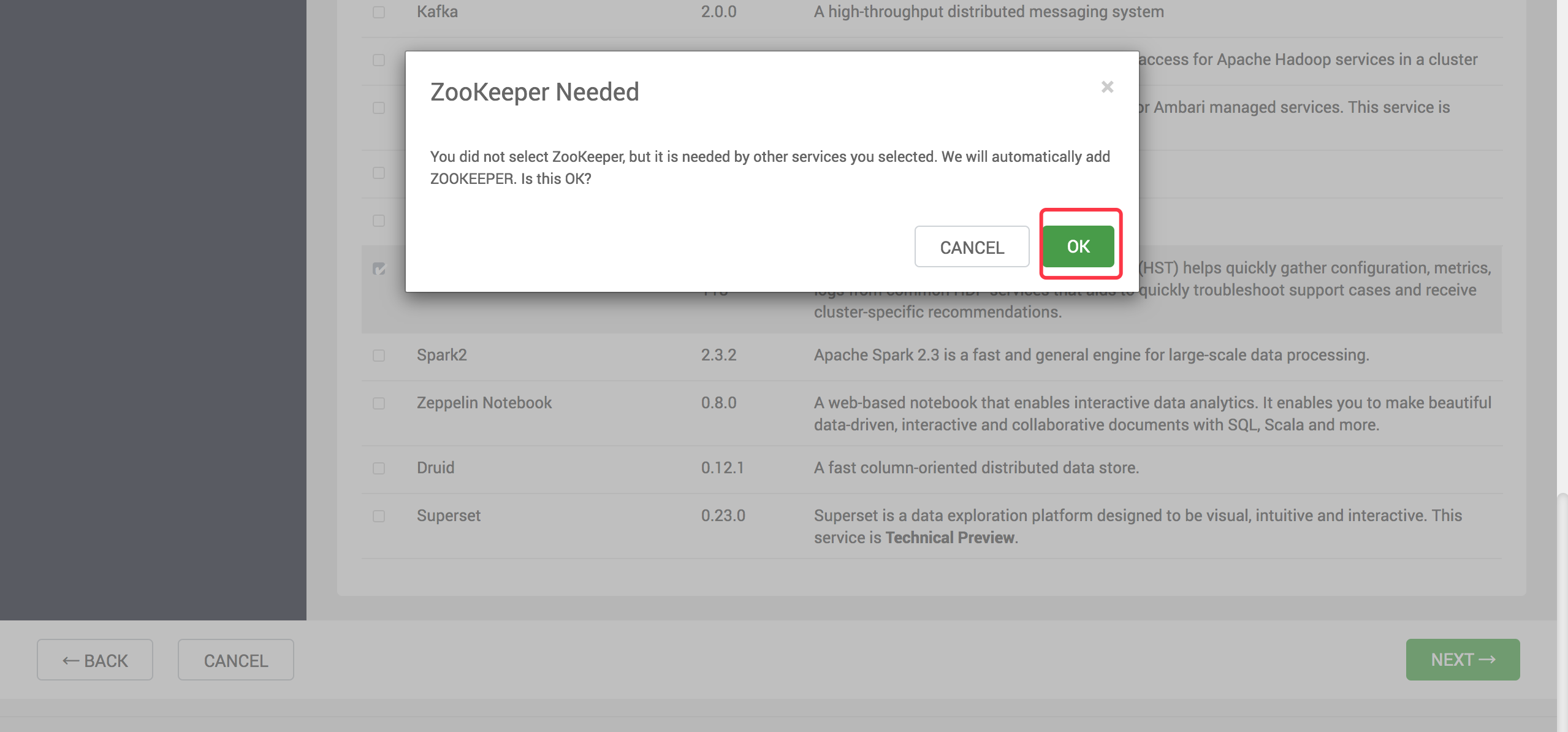Toggle the Kafka service checkbox

379,12
